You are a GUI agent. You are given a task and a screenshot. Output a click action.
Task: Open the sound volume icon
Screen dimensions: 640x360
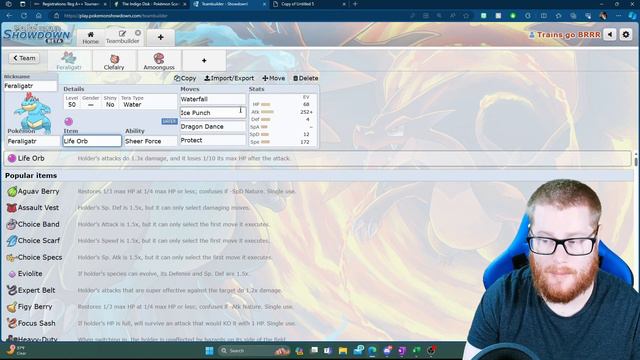(610, 35)
